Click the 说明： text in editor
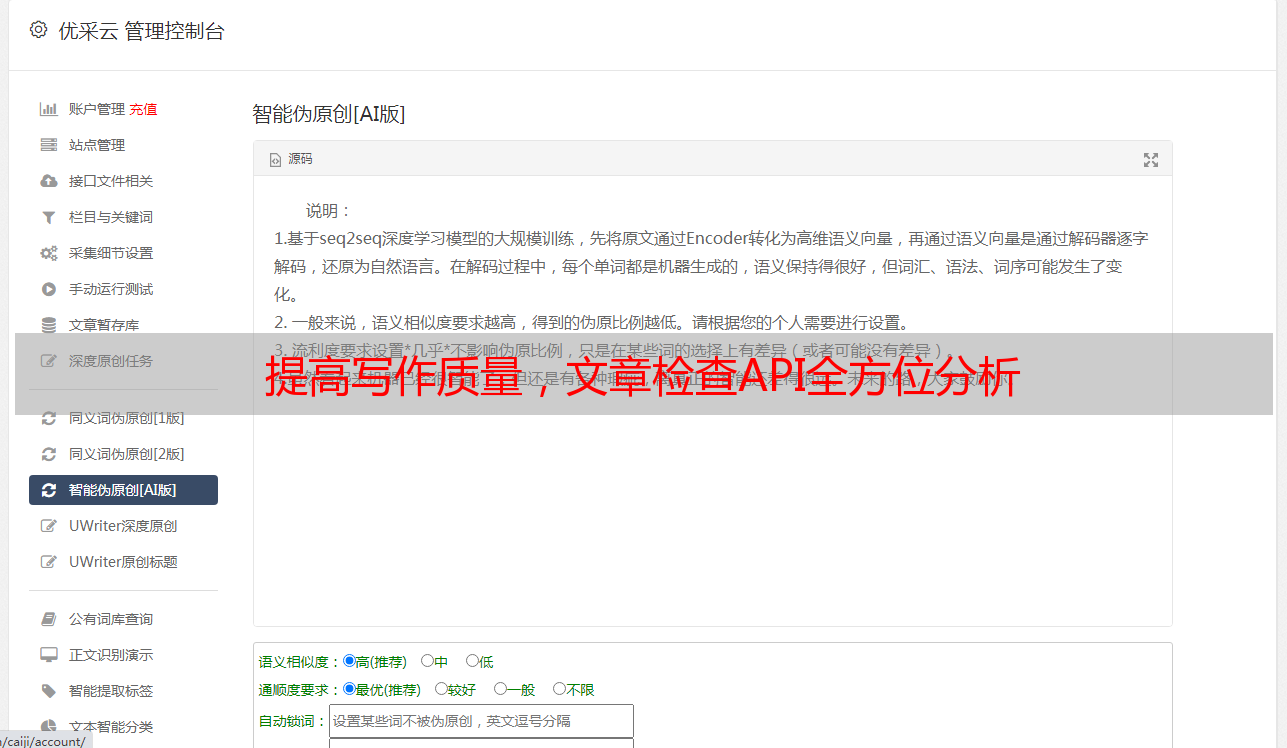This screenshot has width=1287, height=748. [x=329, y=211]
